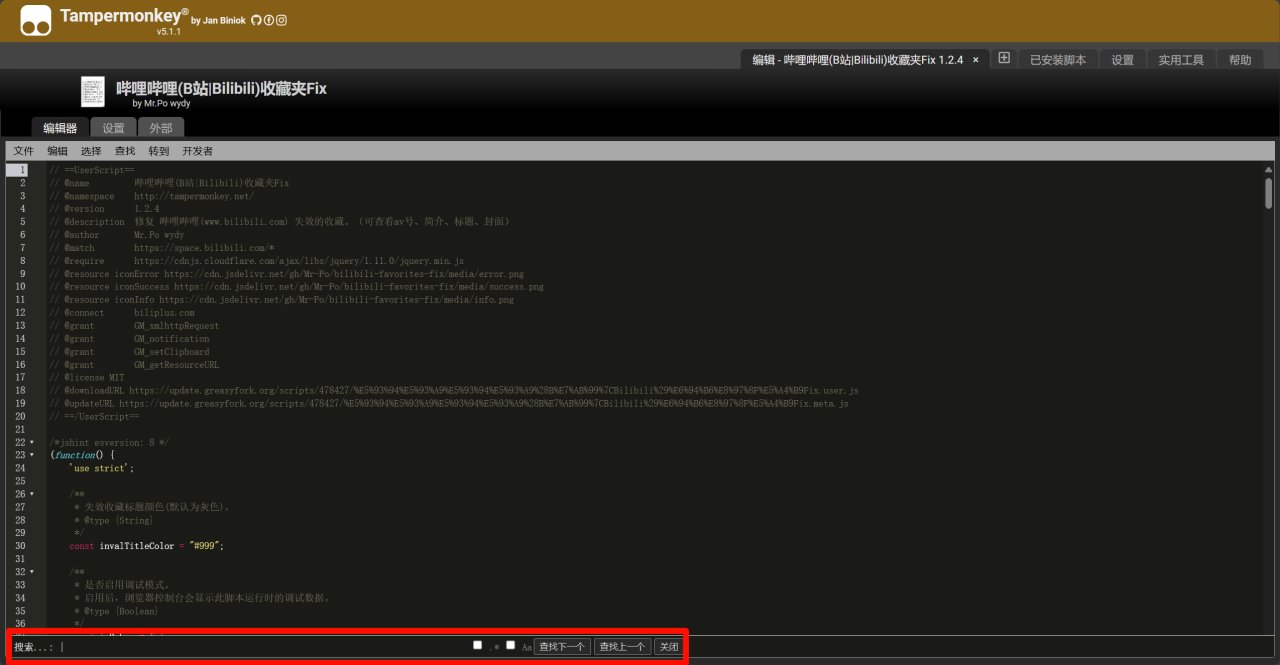Click the 'use strict' code line
This screenshot has height=665, width=1280.
tap(102, 468)
